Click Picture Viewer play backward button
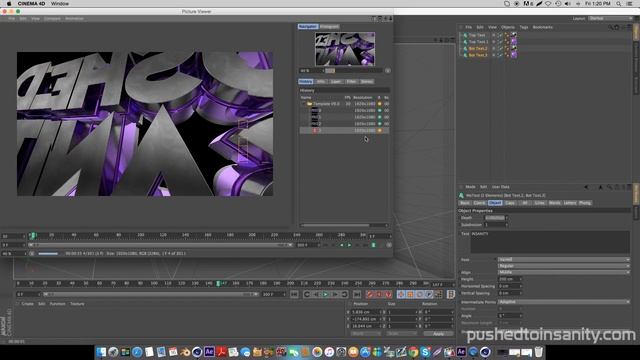This screenshot has width=640, height=360. (x=342, y=245)
